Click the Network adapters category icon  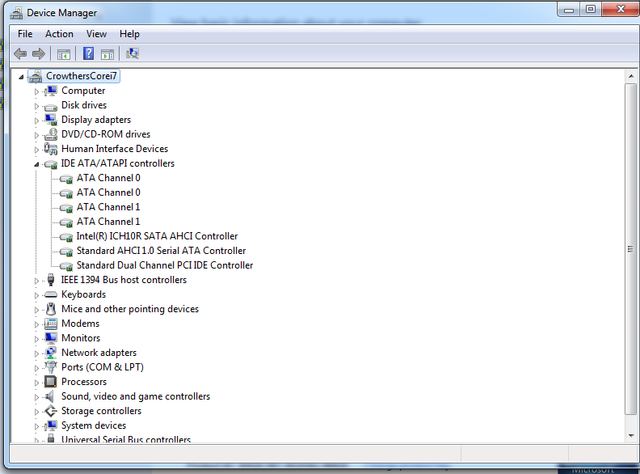click(51, 353)
